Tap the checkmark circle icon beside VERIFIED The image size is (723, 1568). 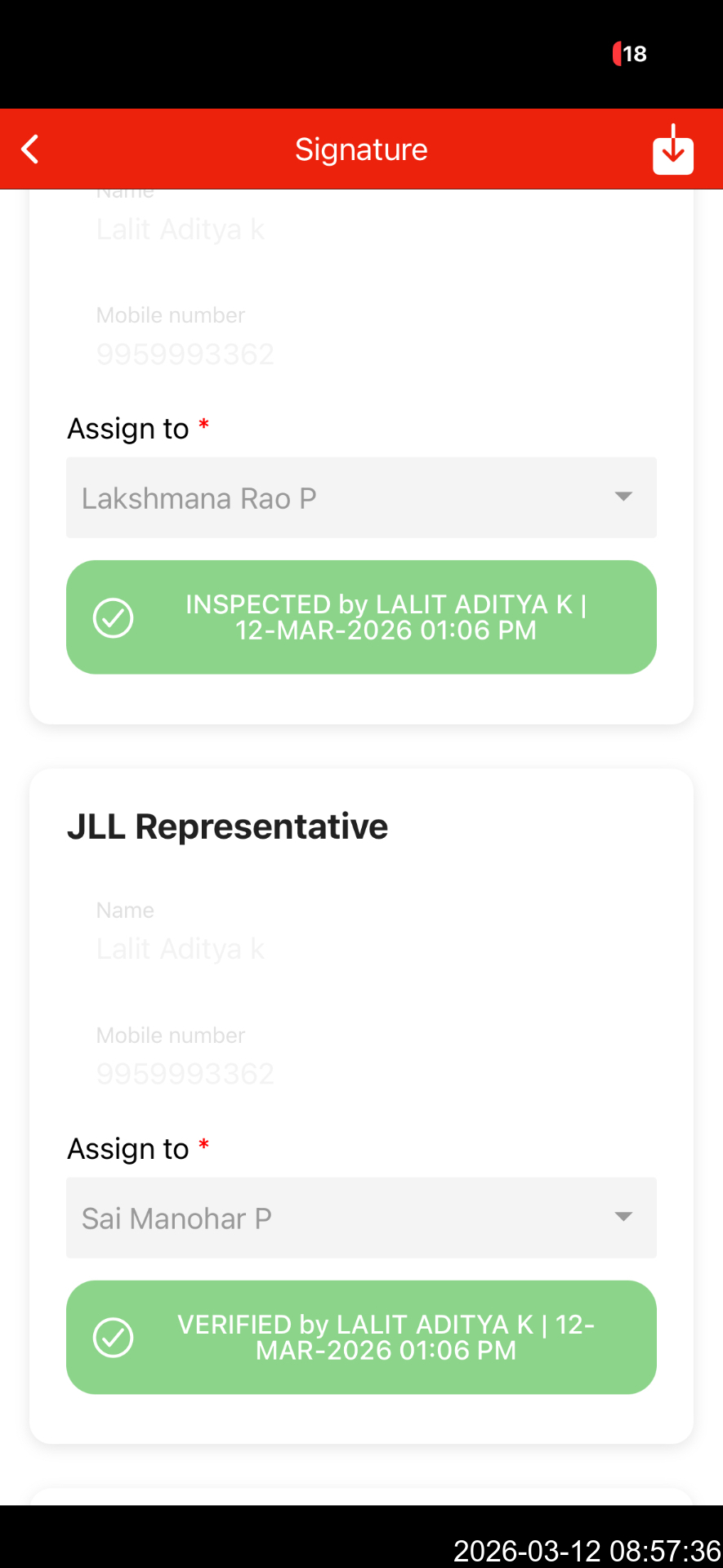114,1338
